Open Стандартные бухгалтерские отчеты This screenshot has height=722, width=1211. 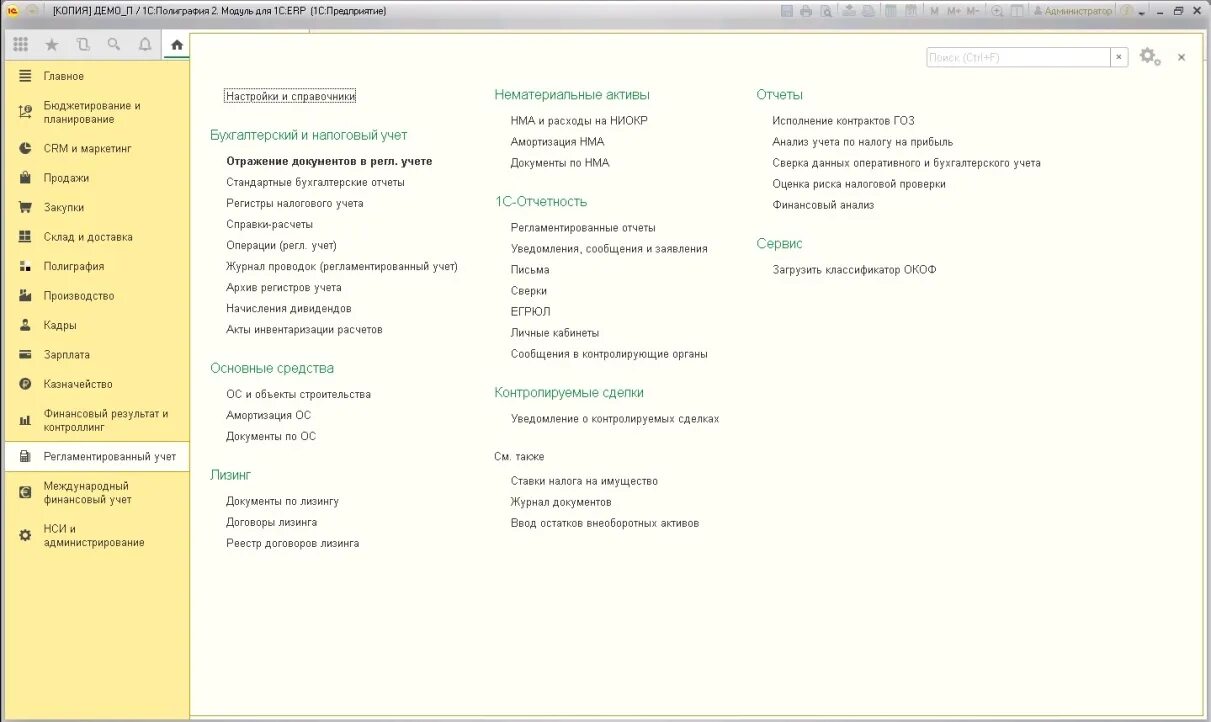[315, 182]
